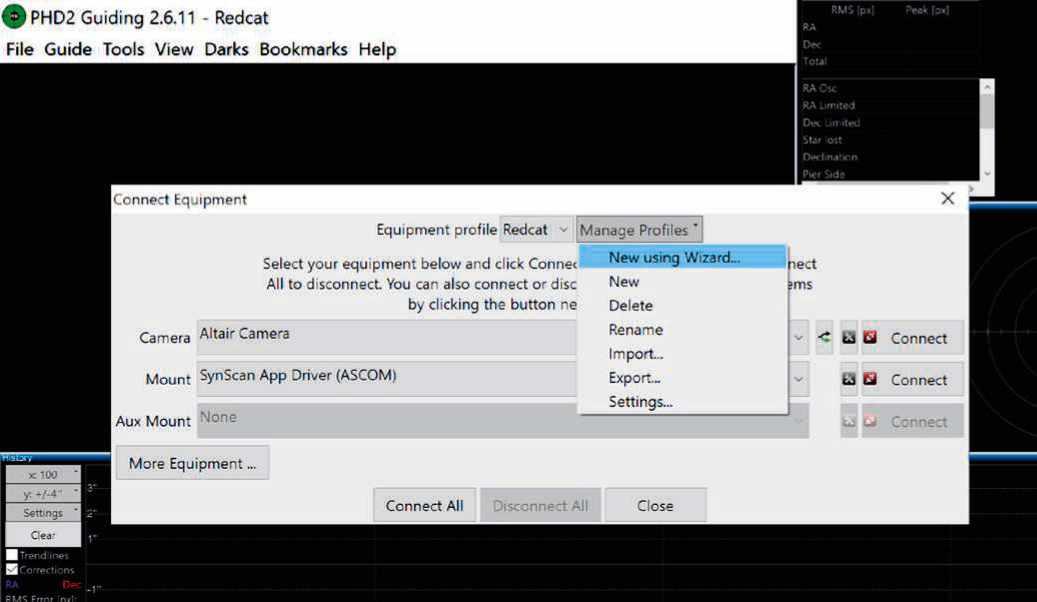Click Disconnect All button
The image size is (1037, 602).
point(540,505)
